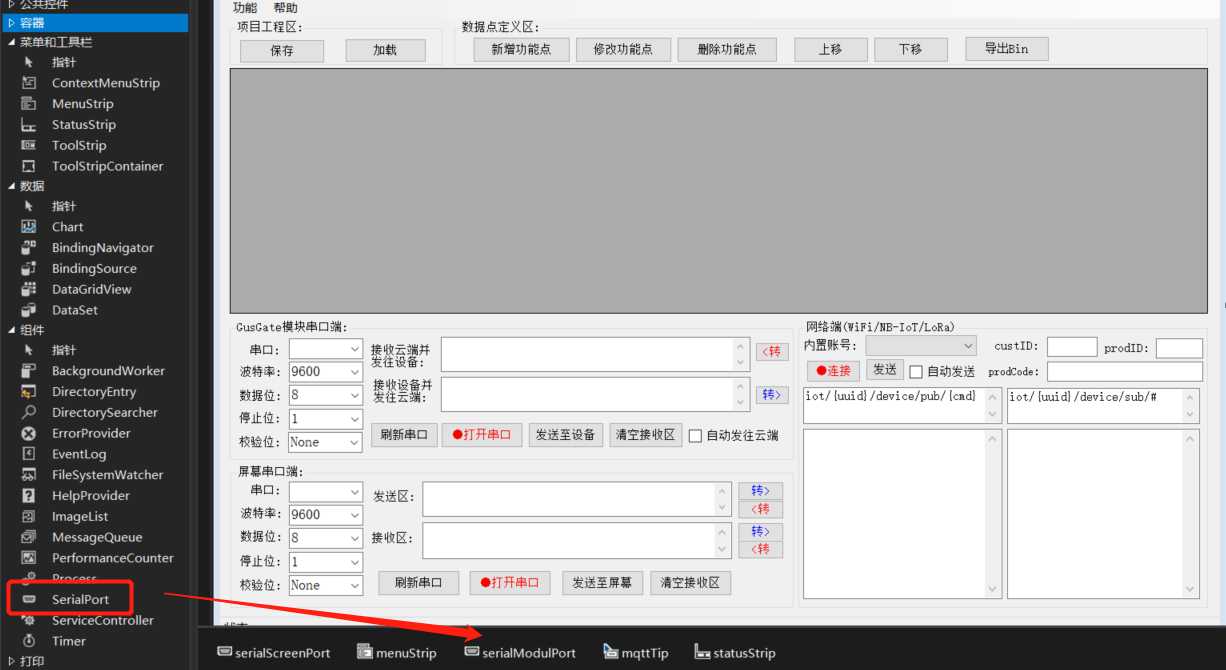Open the 功能 menu

click(x=245, y=8)
